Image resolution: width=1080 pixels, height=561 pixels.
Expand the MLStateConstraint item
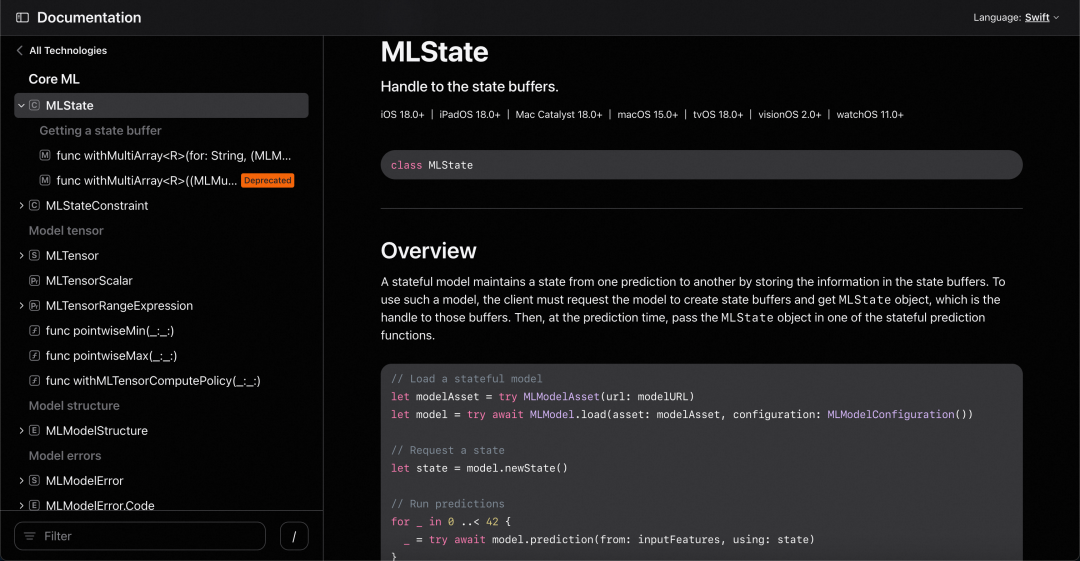click(21, 205)
